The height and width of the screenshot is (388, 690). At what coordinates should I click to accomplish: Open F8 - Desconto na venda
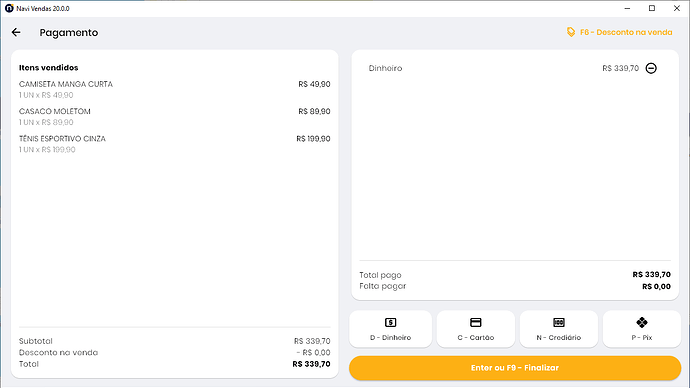[620, 32]
